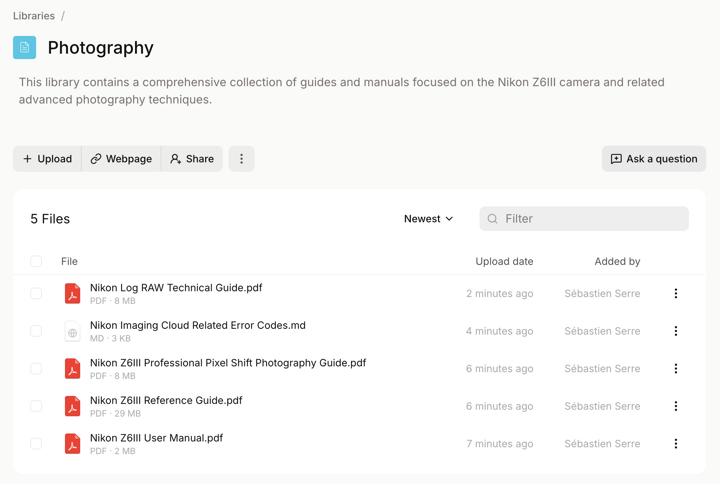Open Nikon Imaging Cloud Related Error Codes.md
720x484 pixels.
(197, 326)
